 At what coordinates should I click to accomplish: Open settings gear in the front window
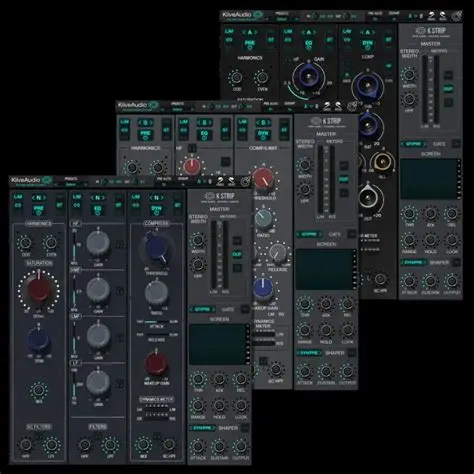[246, 182]
